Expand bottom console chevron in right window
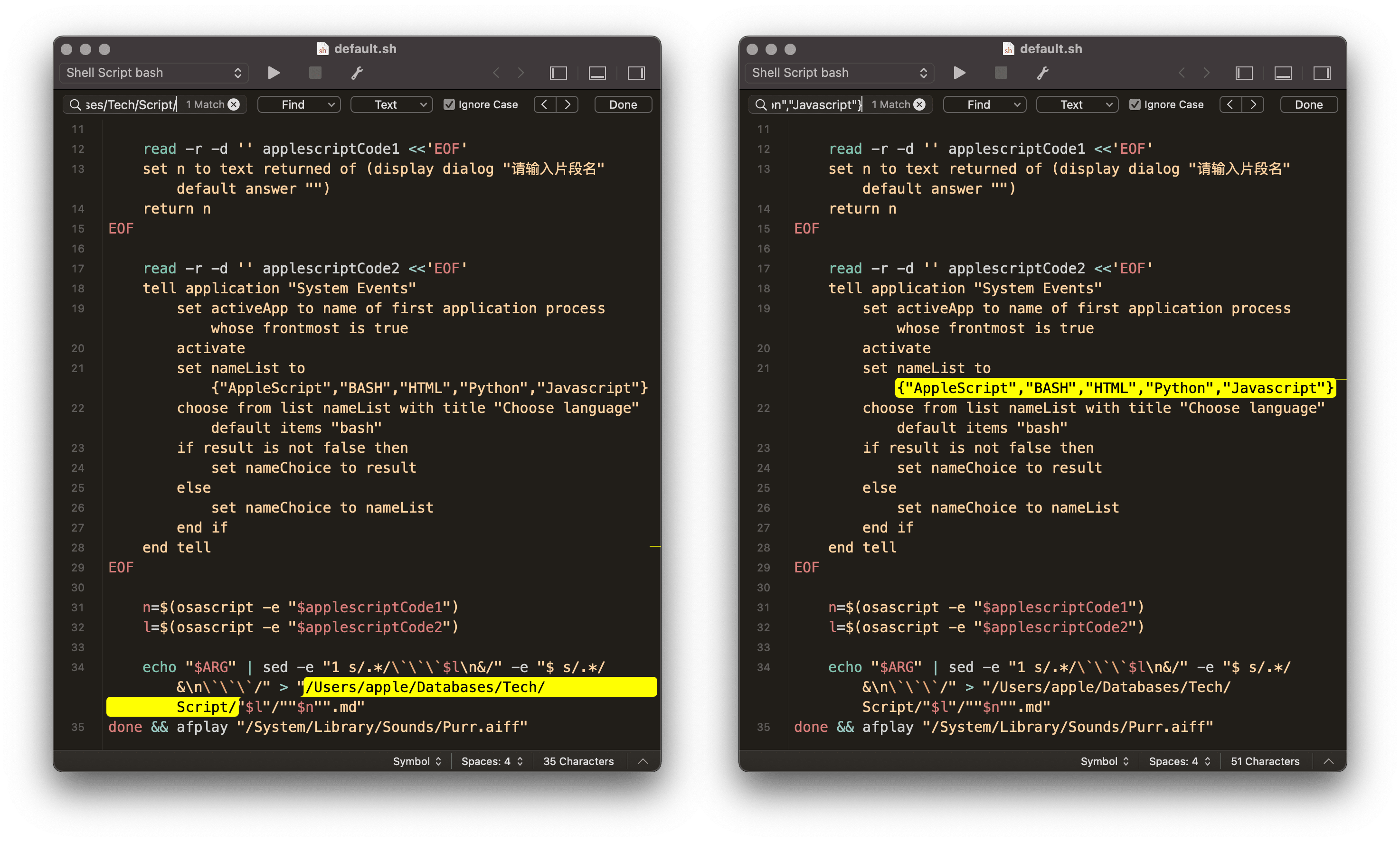The height and width of the screenshot is (842, 1400). (x=1328, y=761)
